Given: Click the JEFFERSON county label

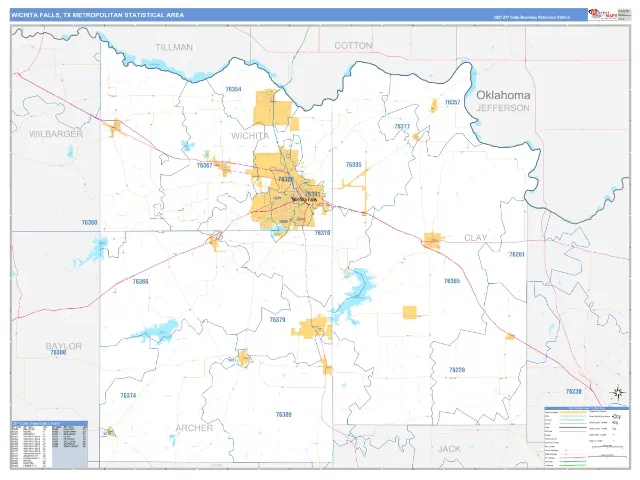Looking at the screenshot, I should point(503,108).
